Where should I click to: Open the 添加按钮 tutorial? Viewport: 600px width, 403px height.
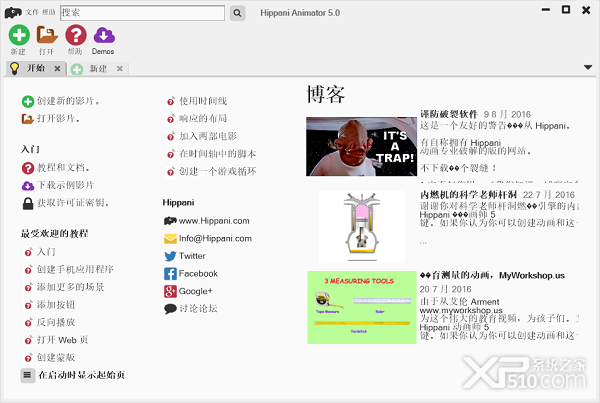(56, 305)
